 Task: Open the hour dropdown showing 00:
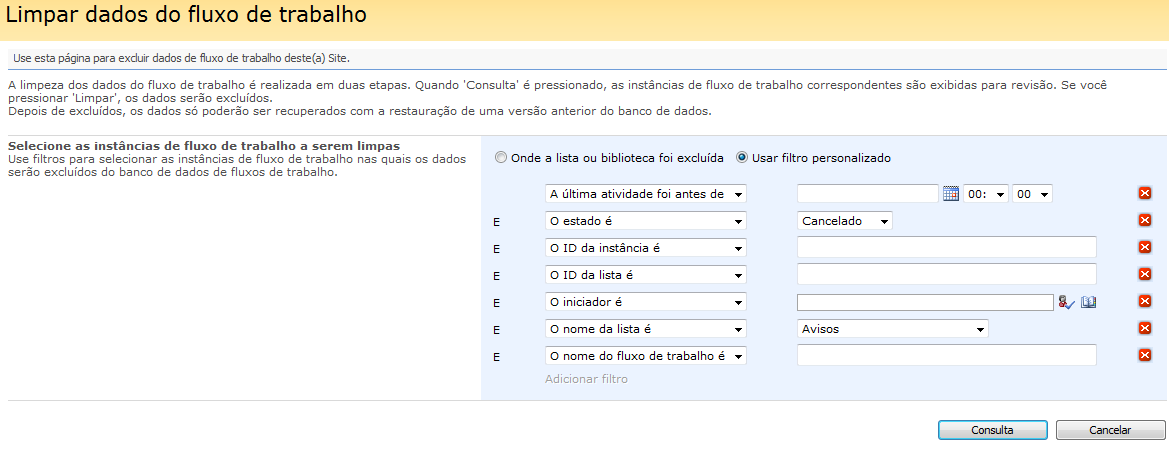pyautogui.click(x=985, y=194)
